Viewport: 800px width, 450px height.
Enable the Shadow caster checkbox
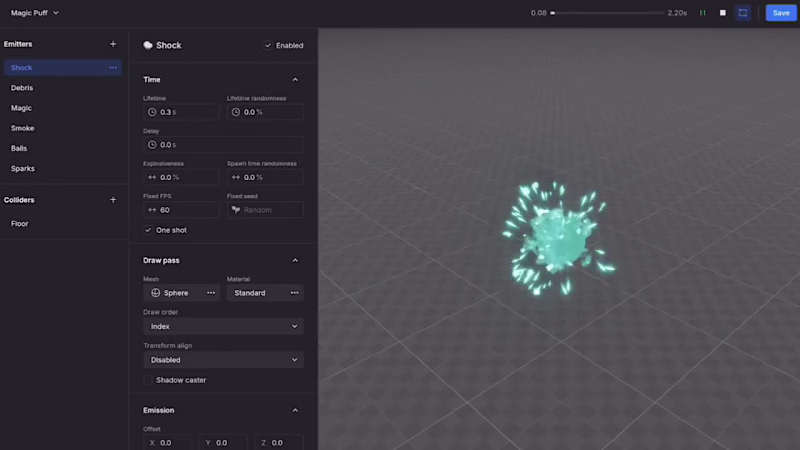pyautogui.click(x=148, y=380)
